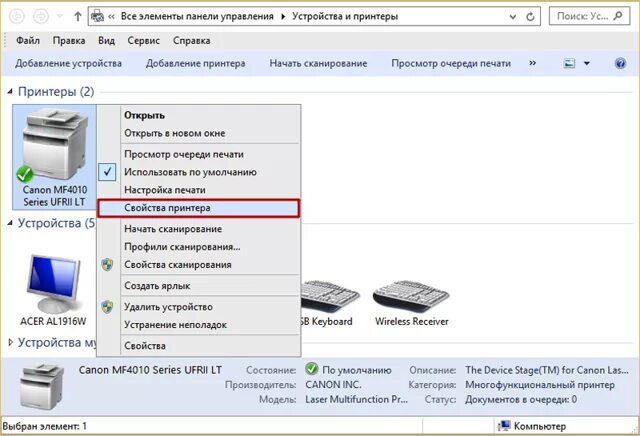Show more toolbar commands chevron

(x=532, y=63)
